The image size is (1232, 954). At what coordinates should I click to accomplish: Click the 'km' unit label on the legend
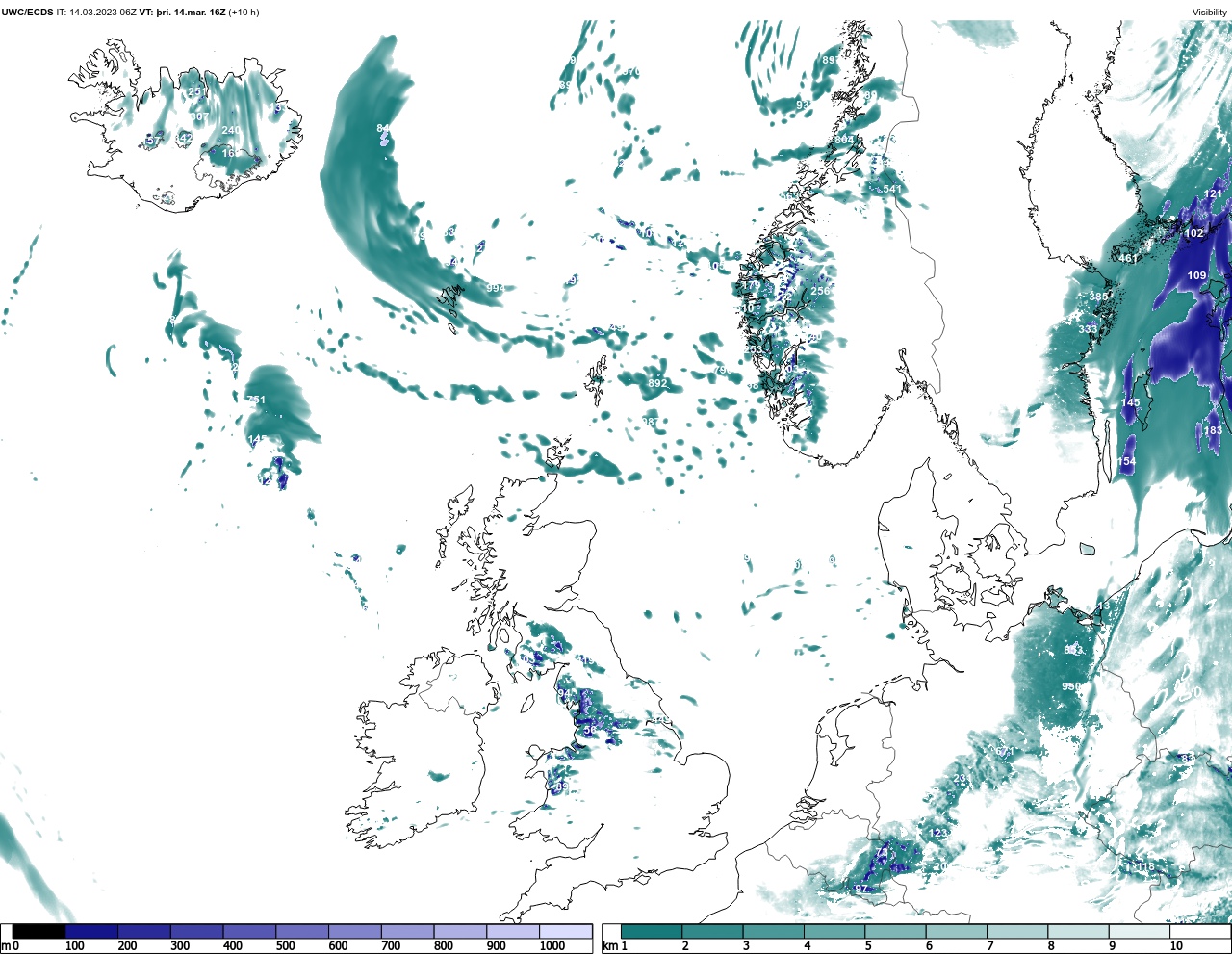point(609,946)
